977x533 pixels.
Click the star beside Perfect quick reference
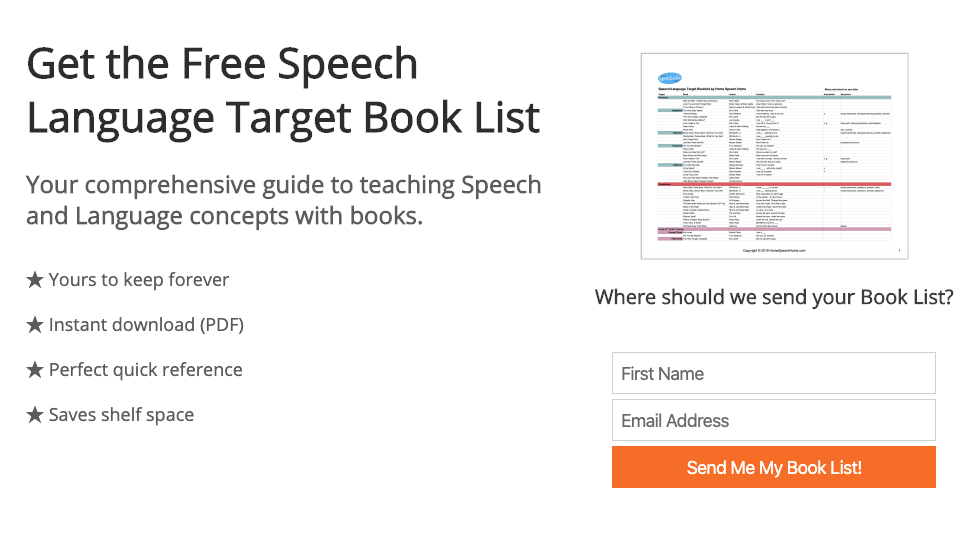pyautogui.click(x=35, y=370)
